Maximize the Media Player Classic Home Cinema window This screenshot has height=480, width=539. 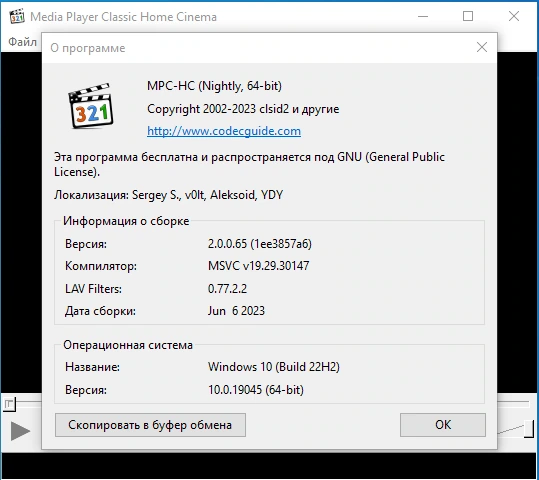(x=468, y=16)
